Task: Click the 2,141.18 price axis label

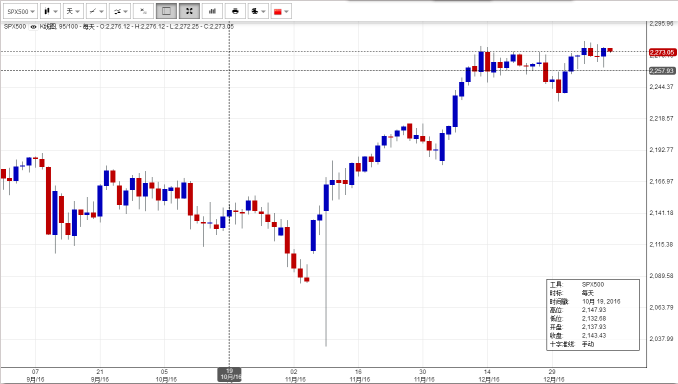Action: pyautogui.click(x=662, y=213)
